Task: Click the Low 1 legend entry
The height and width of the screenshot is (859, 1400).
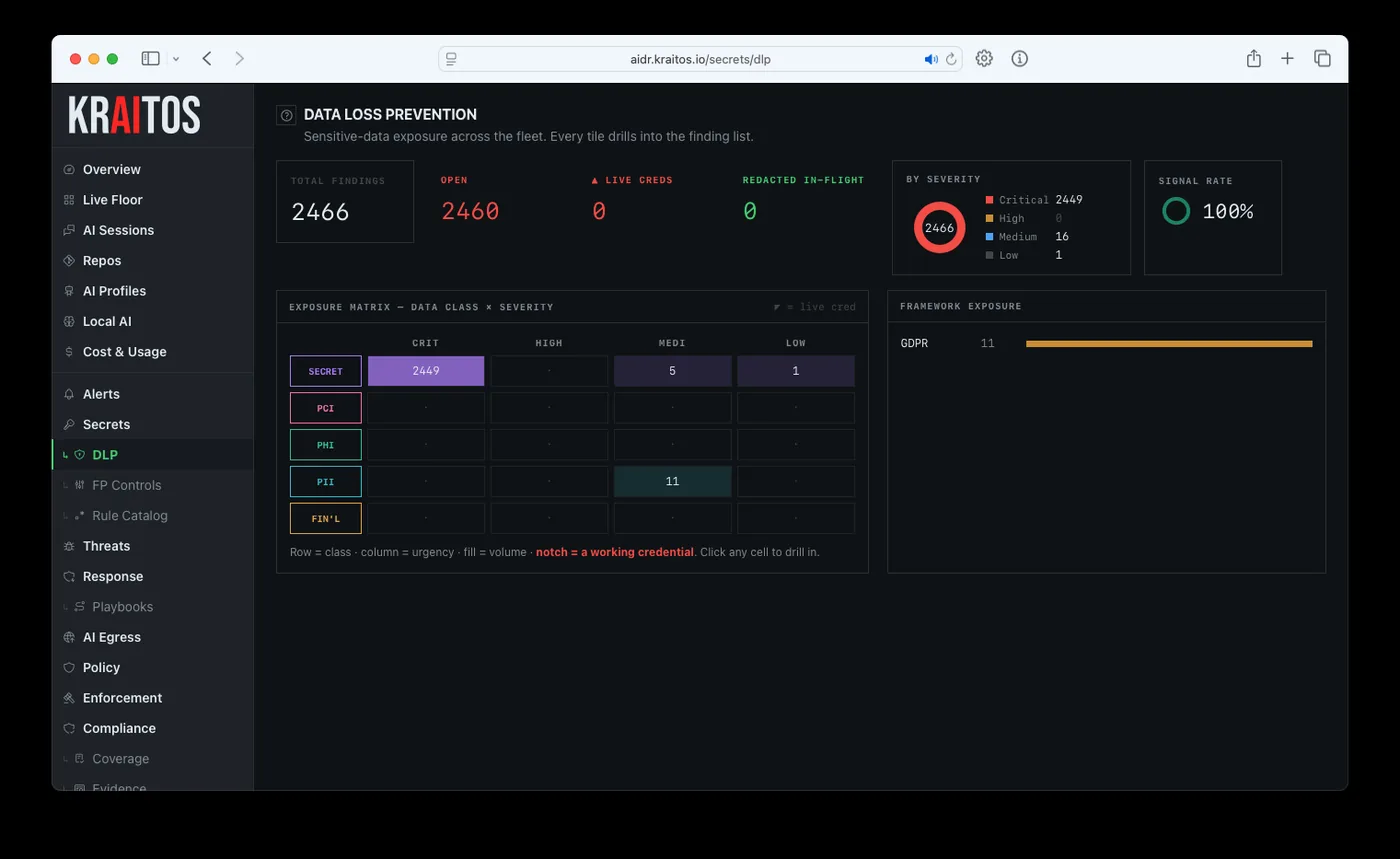Action: click(1024, 255)
